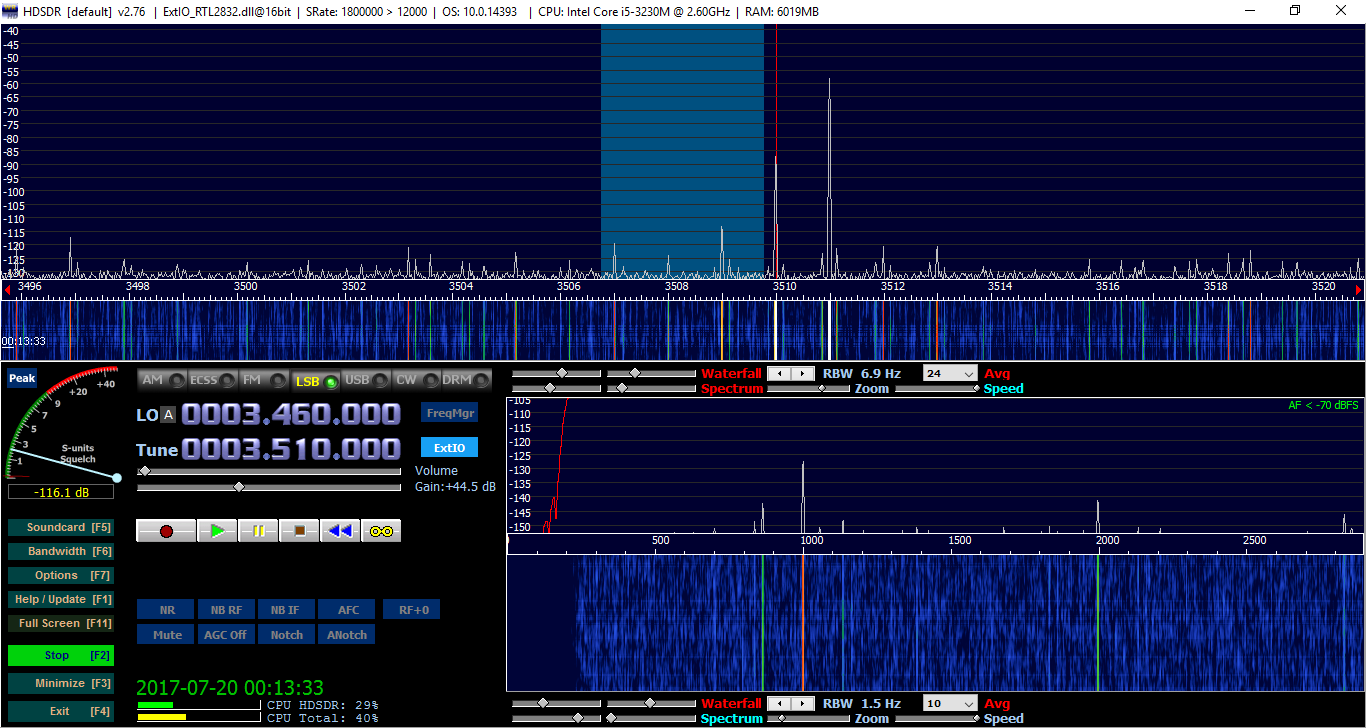This screenshot has height=728, width=1366.
Task: Switch demodulation mode to USB
Action: tap(365, 380)
